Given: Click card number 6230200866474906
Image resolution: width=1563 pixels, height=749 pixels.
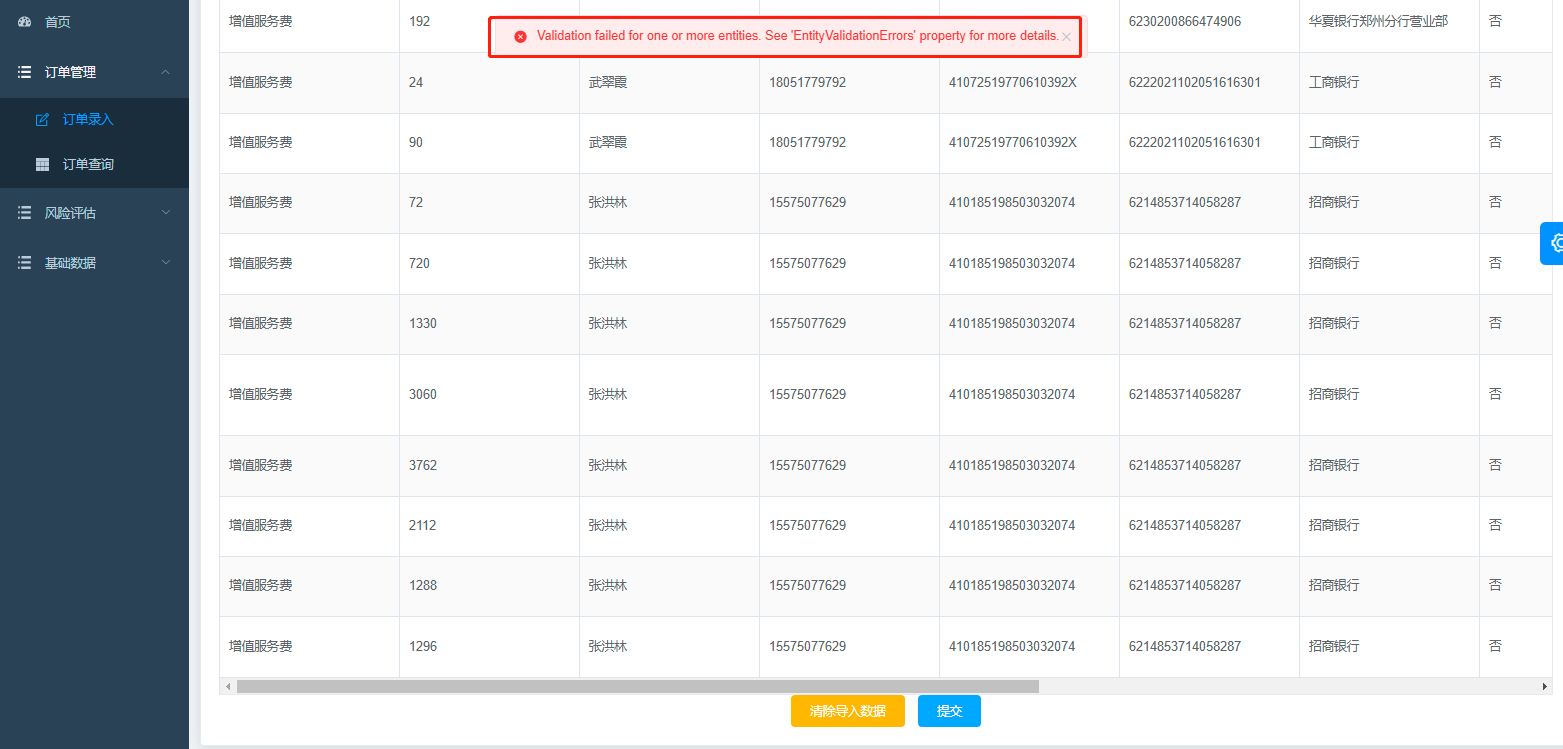Looking at the screenshot, I should click(x=1185, y=21).
